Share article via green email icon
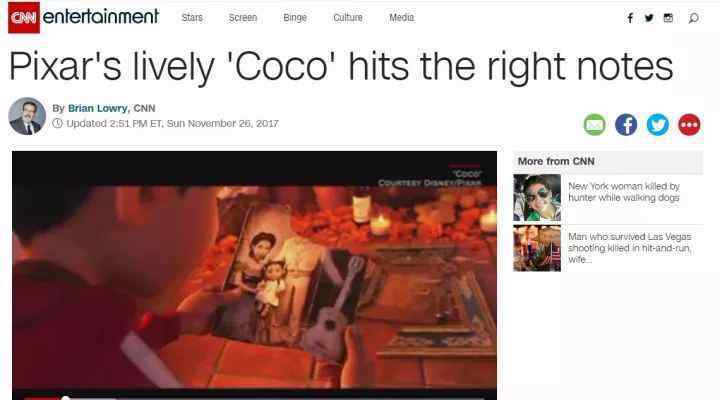Screen dimensions: 720x400 595,124
